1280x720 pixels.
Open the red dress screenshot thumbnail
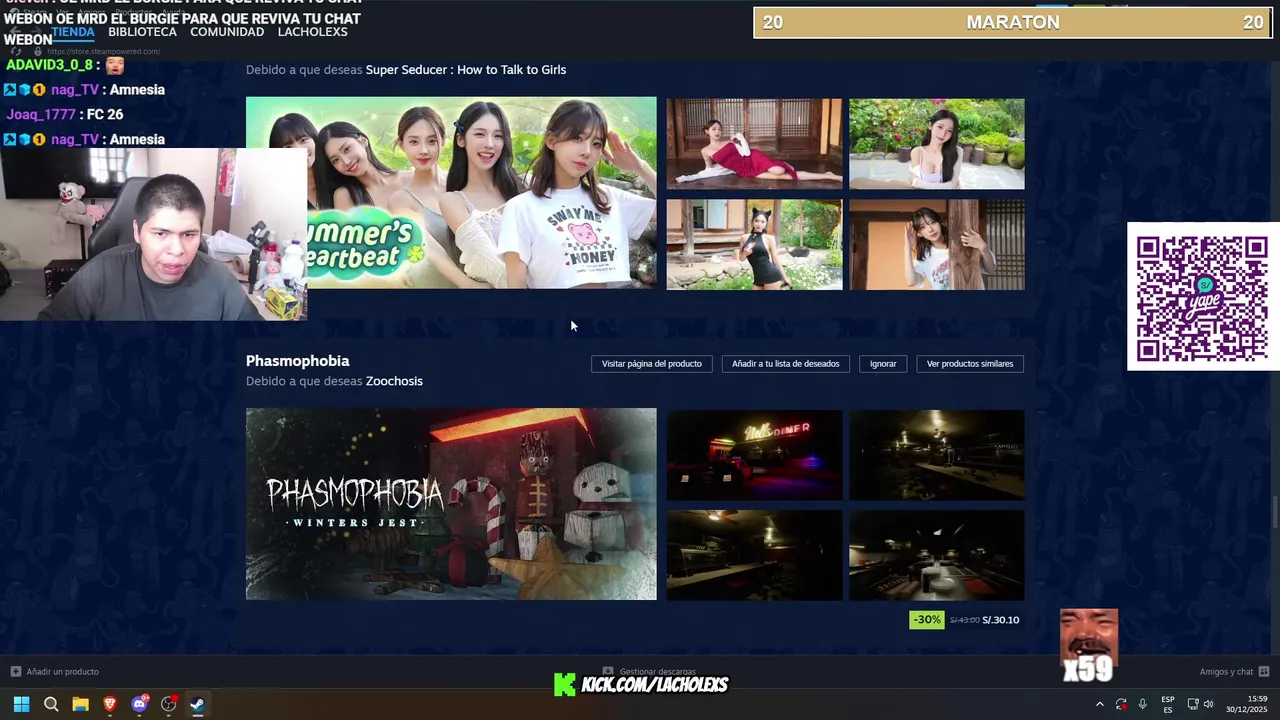(x=754, y=144)
